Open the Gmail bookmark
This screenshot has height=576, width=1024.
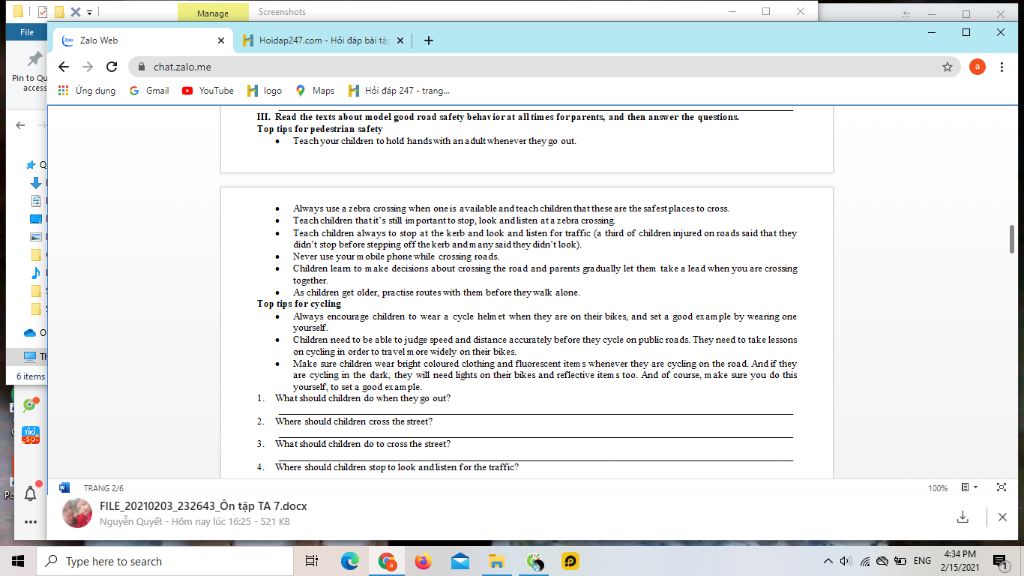(150, 91)
